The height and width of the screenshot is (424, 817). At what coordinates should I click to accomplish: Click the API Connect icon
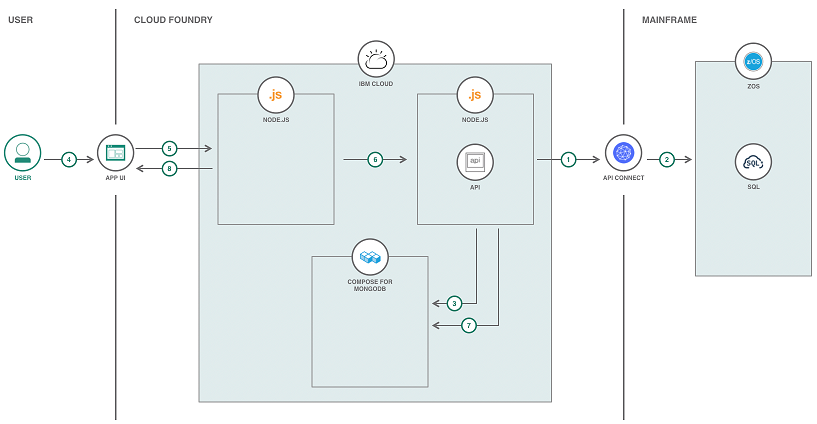[x=623, y=153]
